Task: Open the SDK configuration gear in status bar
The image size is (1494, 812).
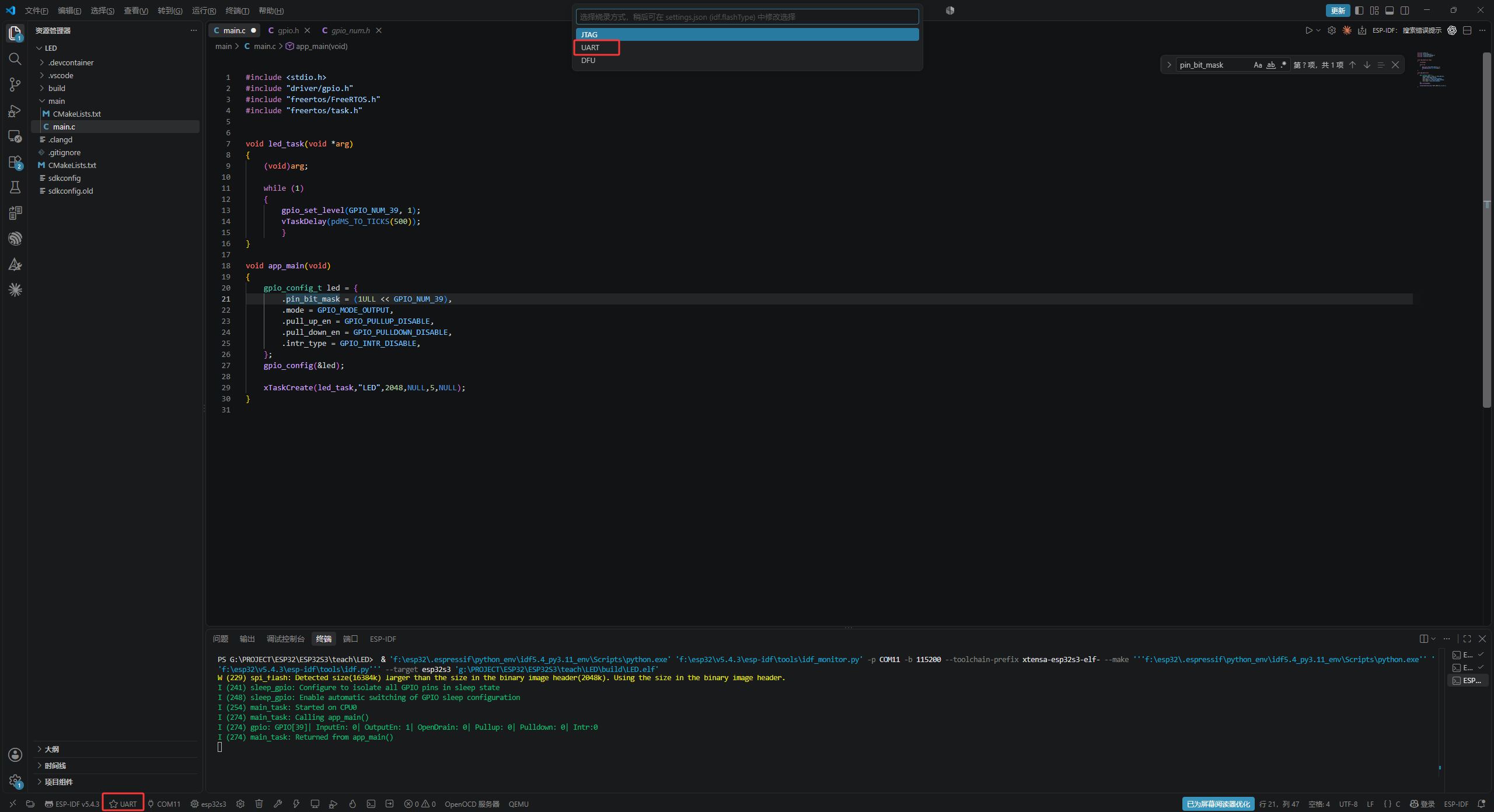Action: tap(240, 804)
